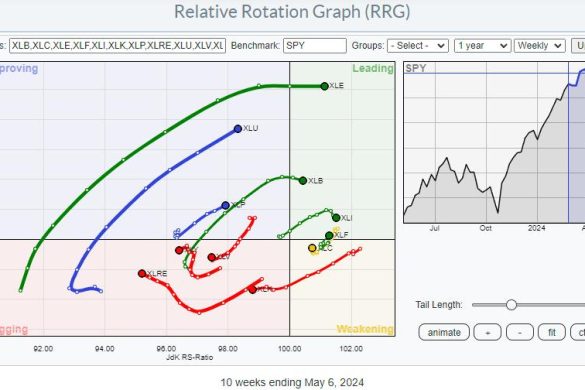Click the animate button
The image size is (585, 390).
click(444, 332)
